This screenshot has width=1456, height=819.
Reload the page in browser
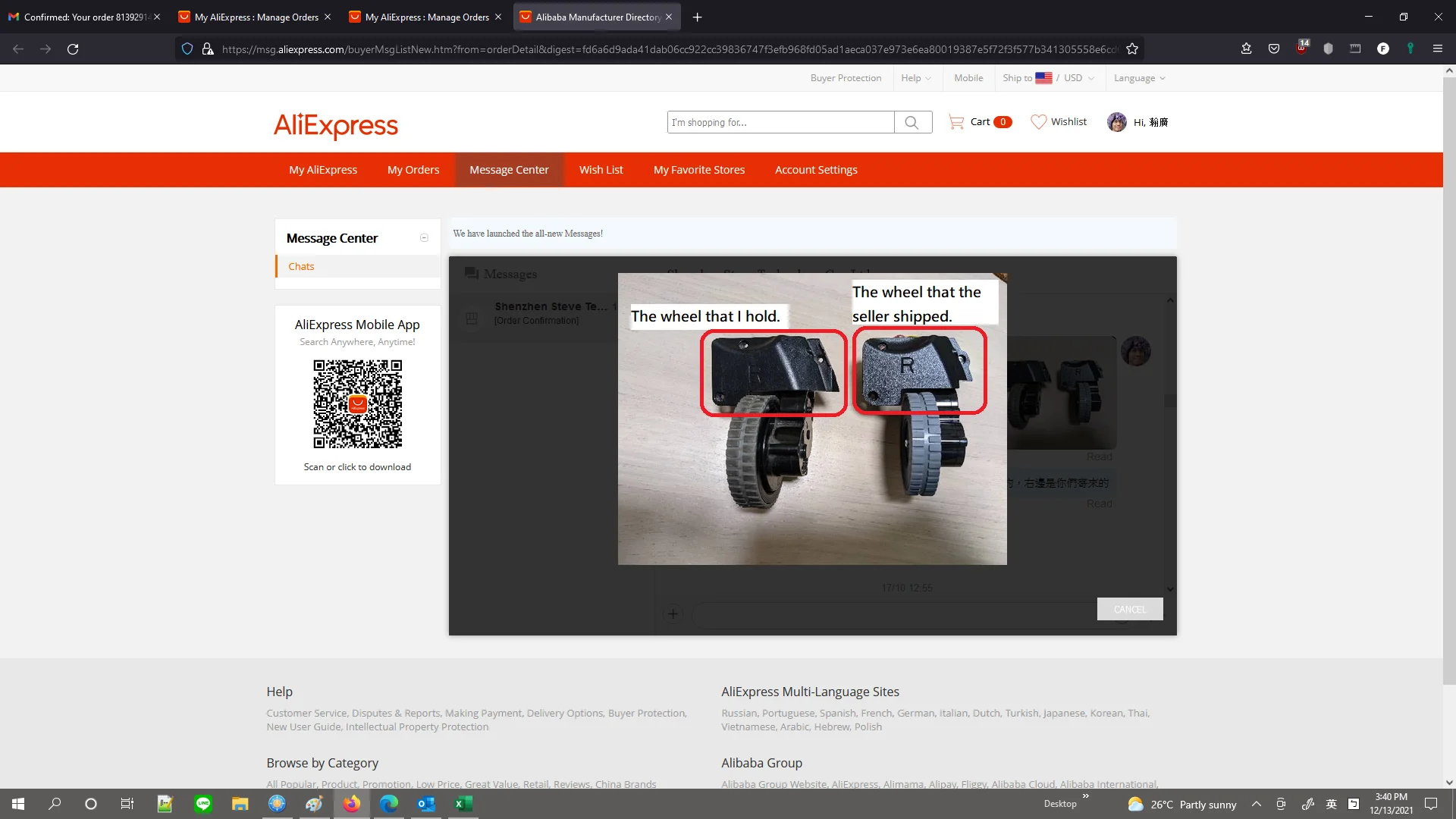[x=73, y=49]
